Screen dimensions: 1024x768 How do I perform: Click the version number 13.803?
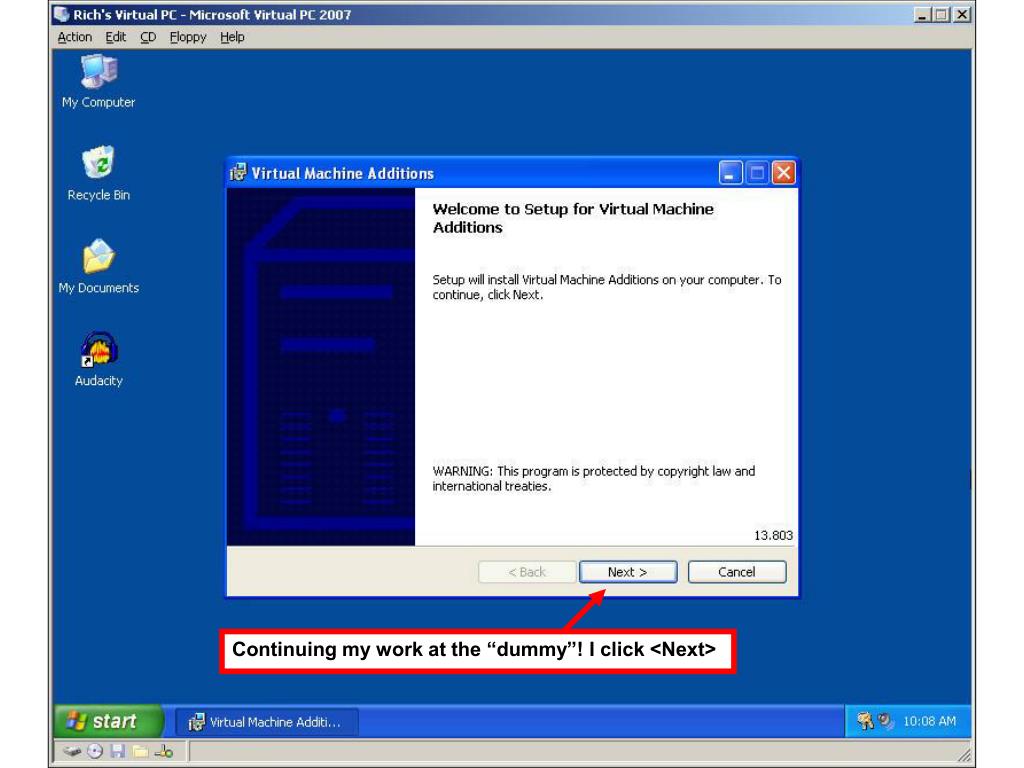pyautogui.click(x=773, y=536)
